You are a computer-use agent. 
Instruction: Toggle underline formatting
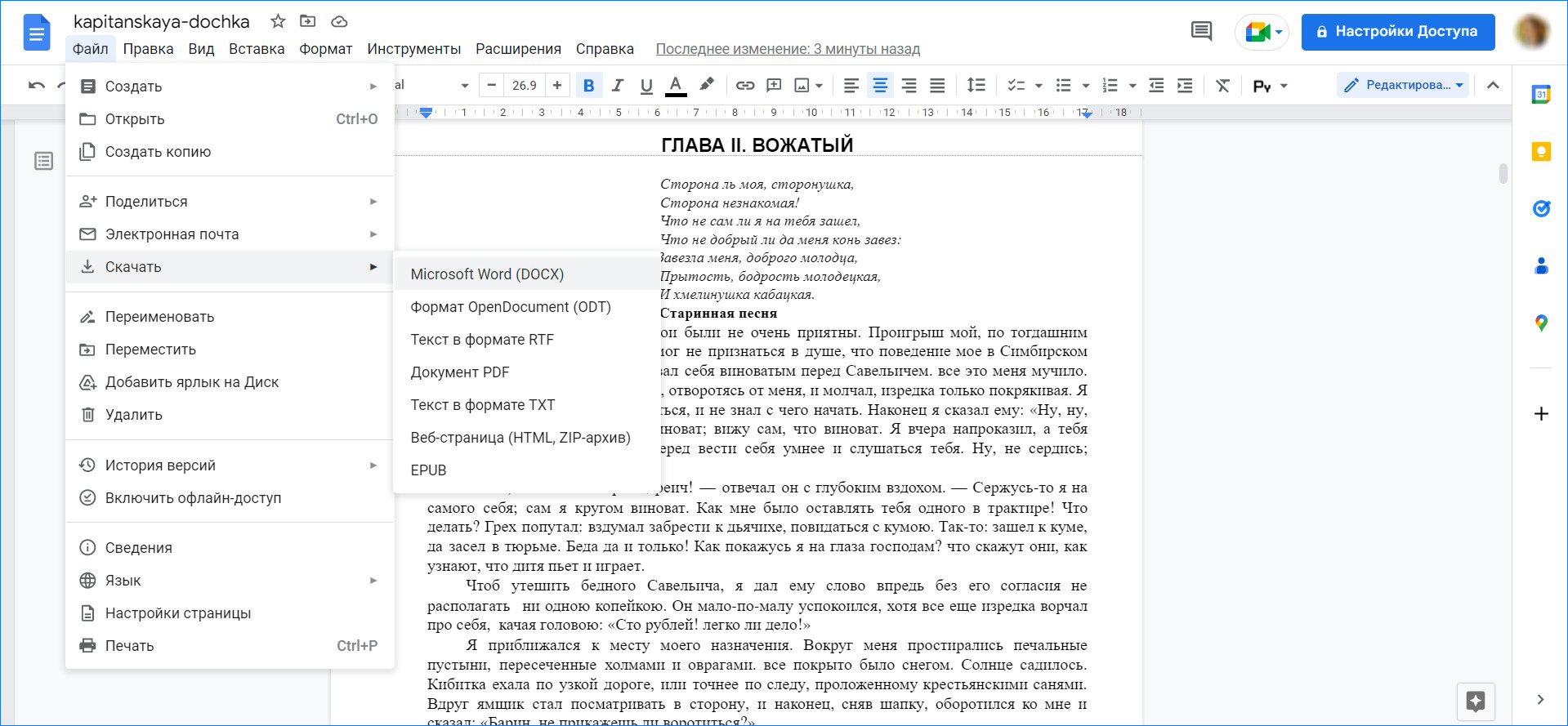tap(646, 85)
